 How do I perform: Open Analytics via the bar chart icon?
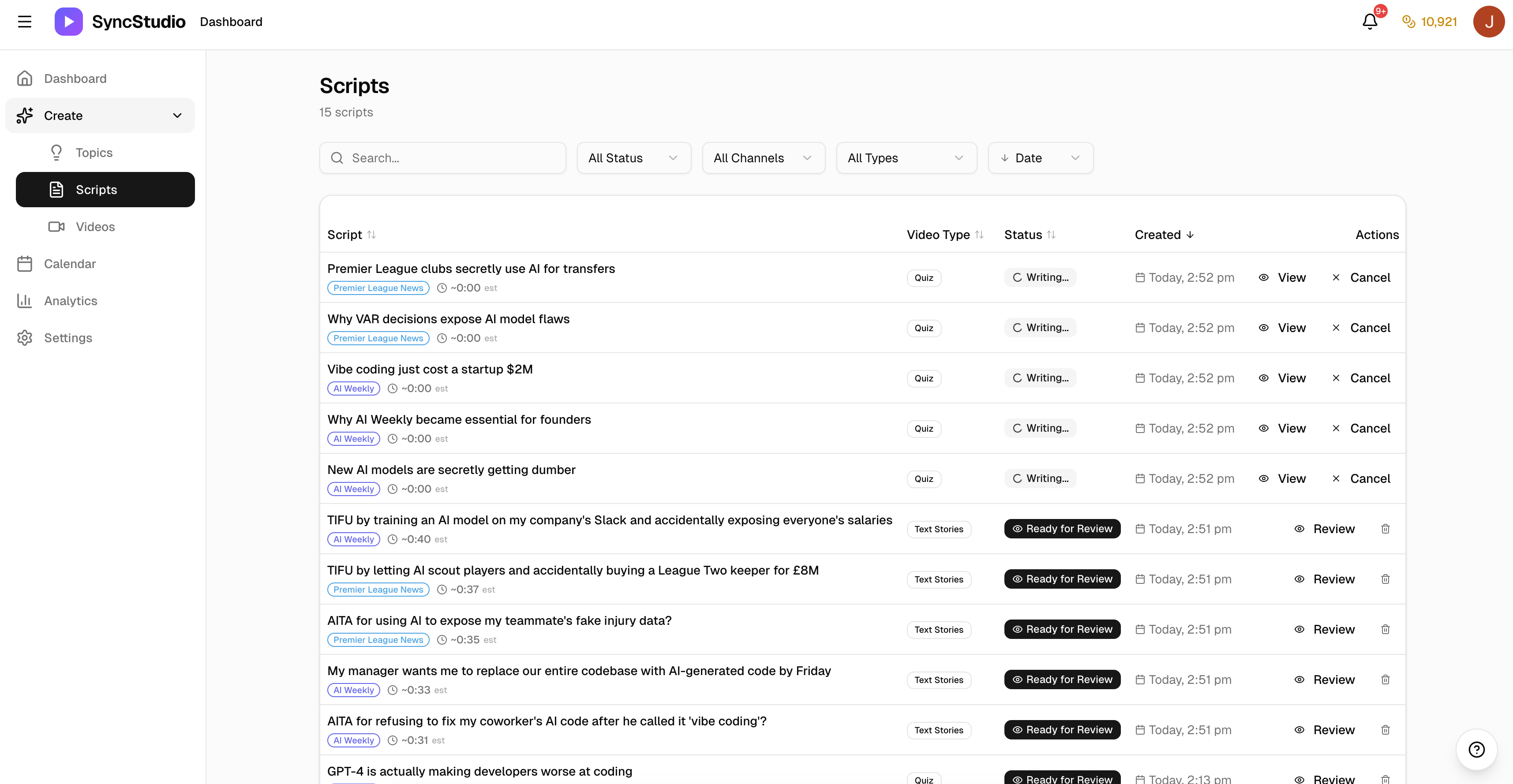click(x=25, y=300)
